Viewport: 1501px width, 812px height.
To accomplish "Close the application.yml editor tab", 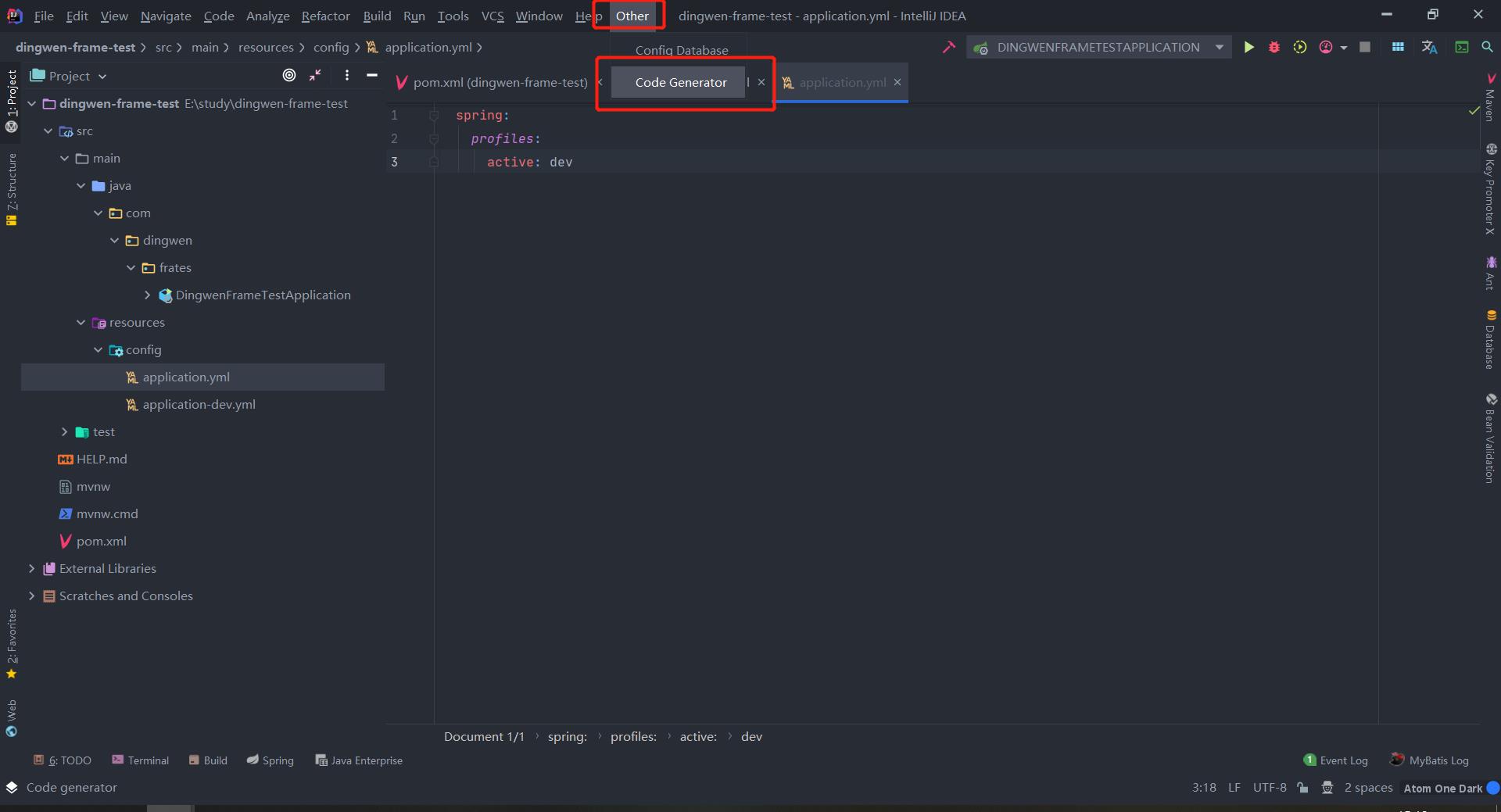I will pyautogui.click(x=897, y=82).
